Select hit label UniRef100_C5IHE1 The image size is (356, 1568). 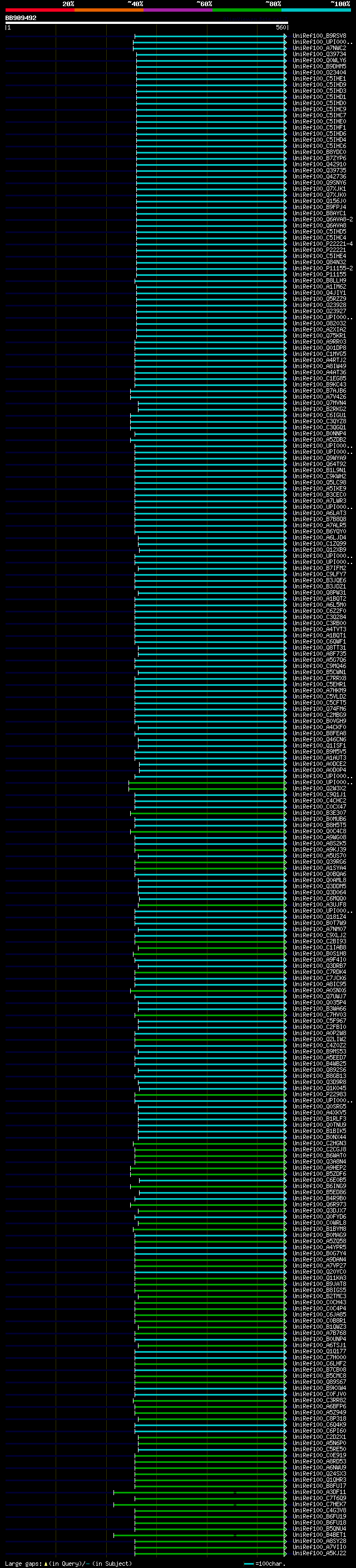click(x=319, y=78)
